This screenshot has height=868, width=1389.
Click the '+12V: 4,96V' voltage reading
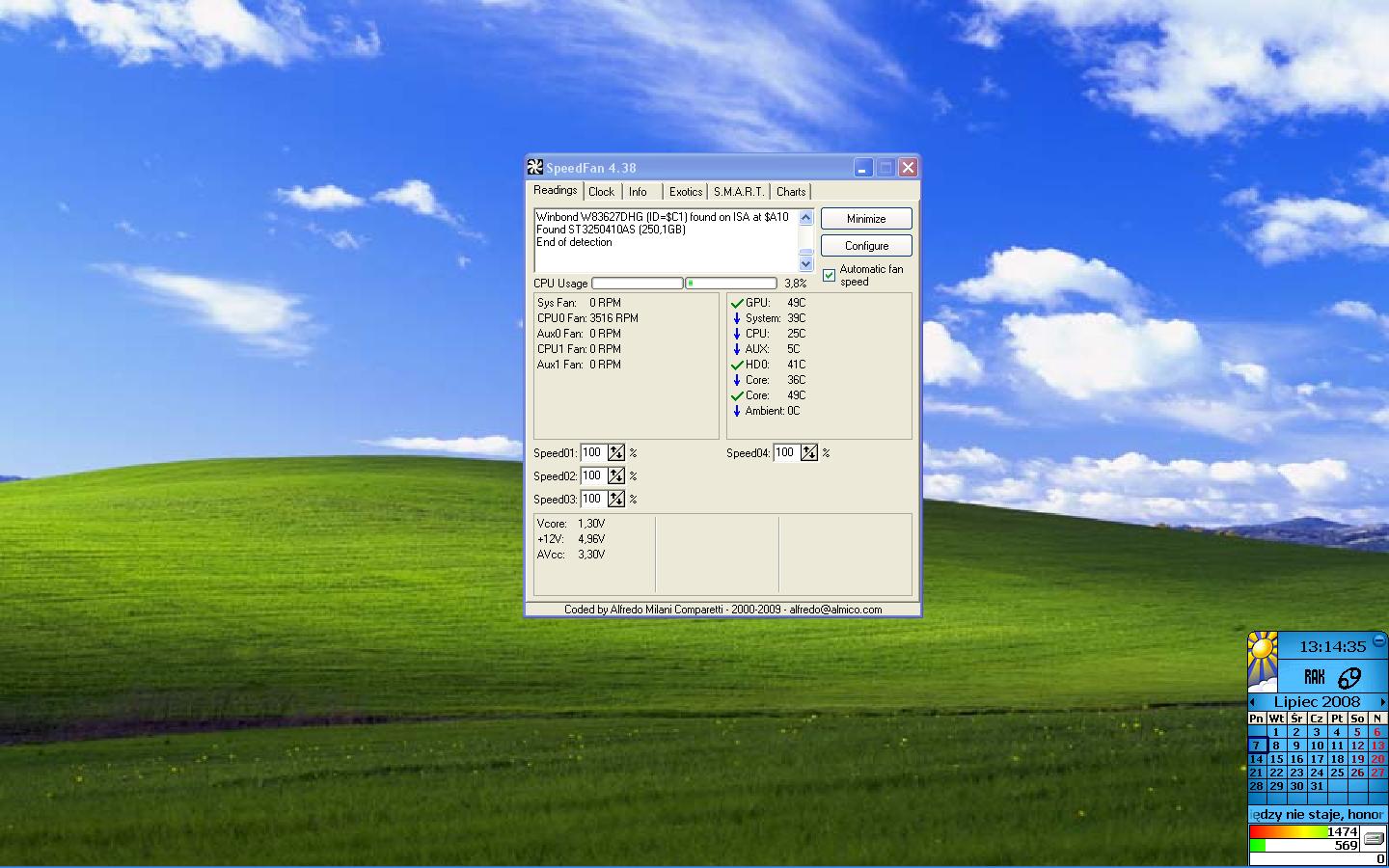(571, 539)
